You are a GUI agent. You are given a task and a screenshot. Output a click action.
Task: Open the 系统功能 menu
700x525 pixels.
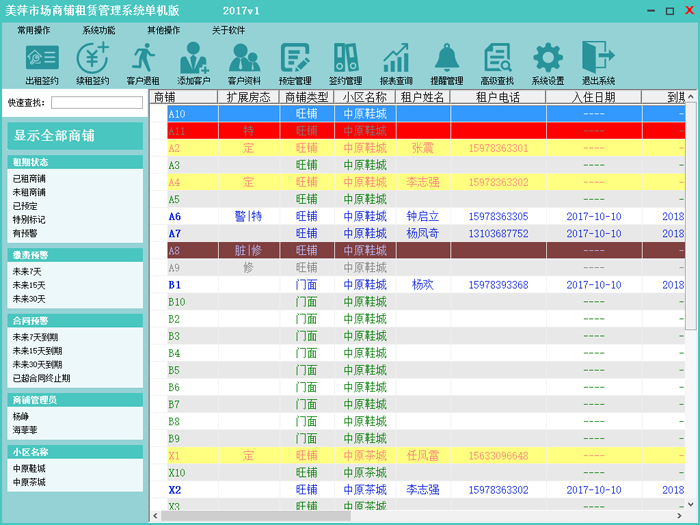pyautogui.click(x=99, y=30)
